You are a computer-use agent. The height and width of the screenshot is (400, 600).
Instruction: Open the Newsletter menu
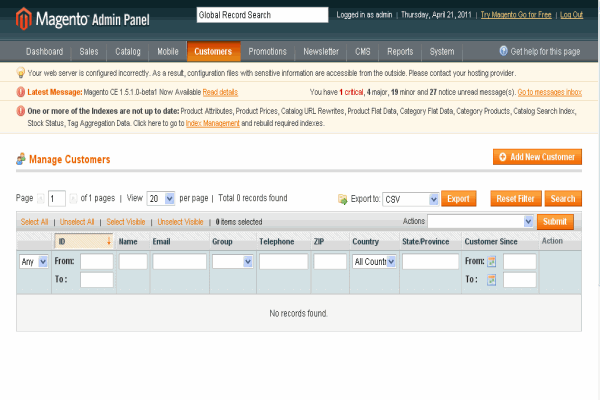pyautogui.click(x=321, y=51)
